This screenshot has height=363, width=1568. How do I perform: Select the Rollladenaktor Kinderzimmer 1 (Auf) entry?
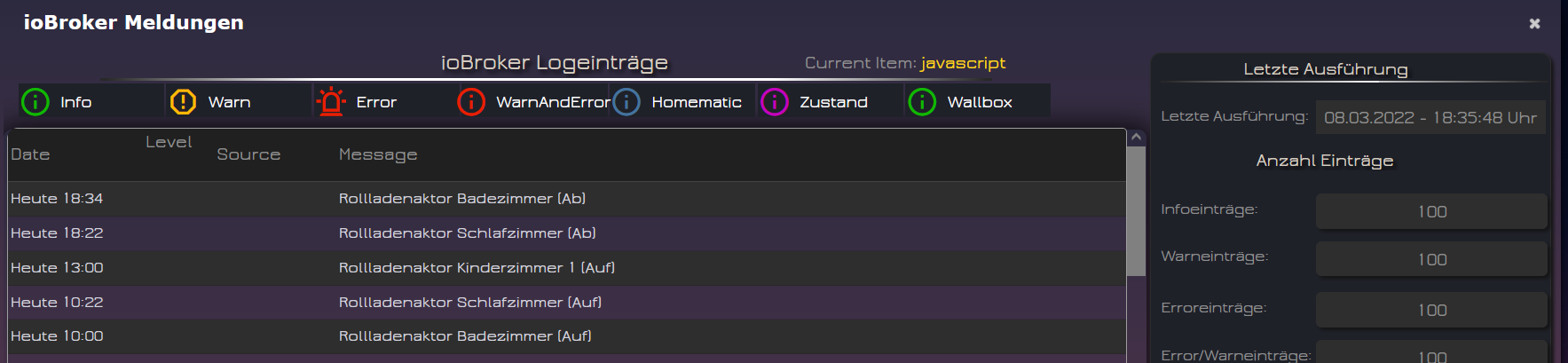point(477,268)
